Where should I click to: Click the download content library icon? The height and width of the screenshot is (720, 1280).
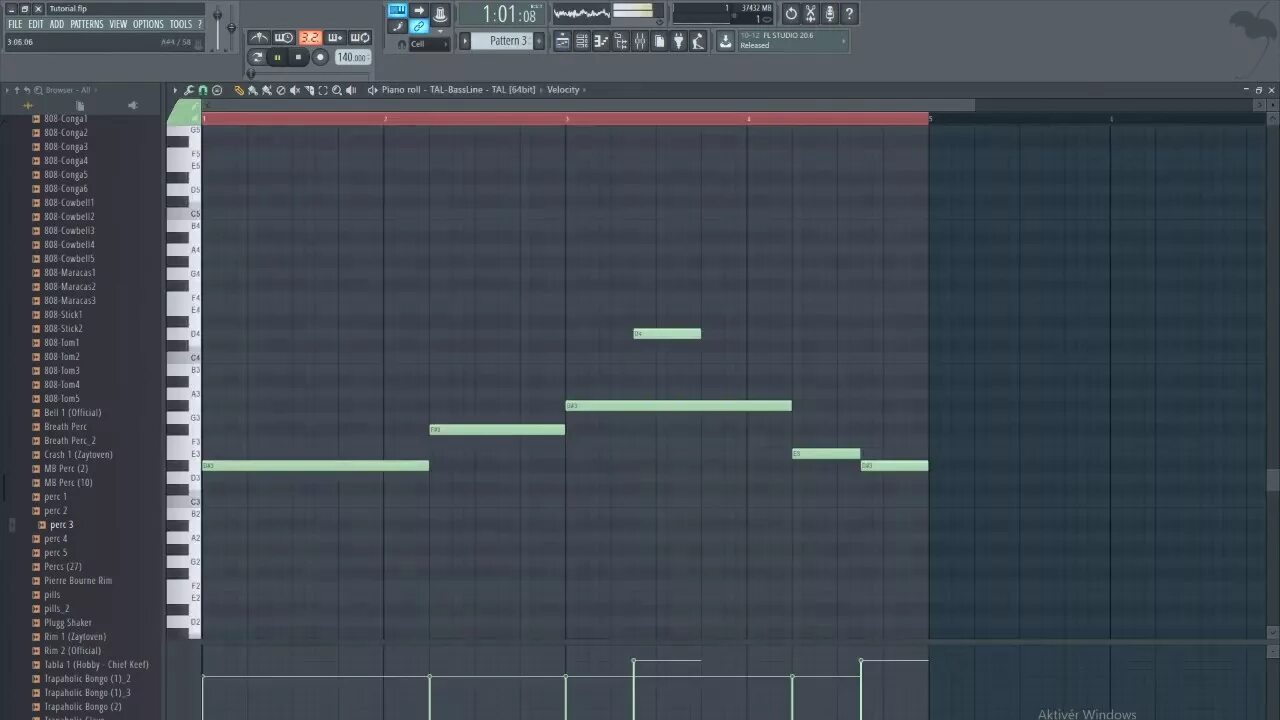[726, 41]
